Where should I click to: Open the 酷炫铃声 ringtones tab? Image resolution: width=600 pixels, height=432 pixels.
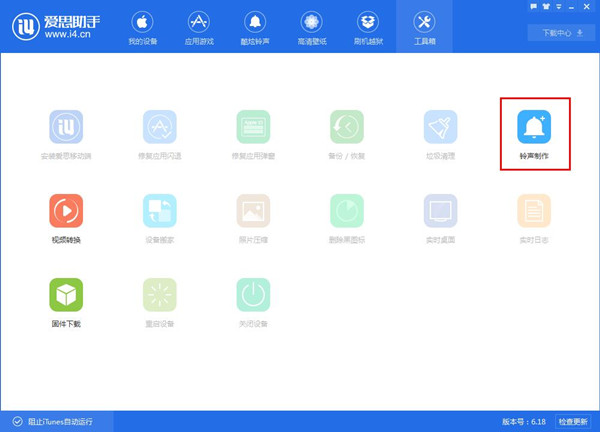click(255, 28)
